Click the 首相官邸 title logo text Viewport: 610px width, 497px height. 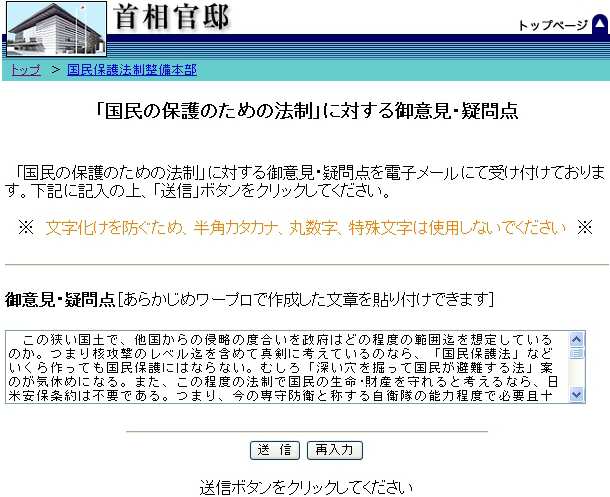pyautogui.click(x=172, y=18)
